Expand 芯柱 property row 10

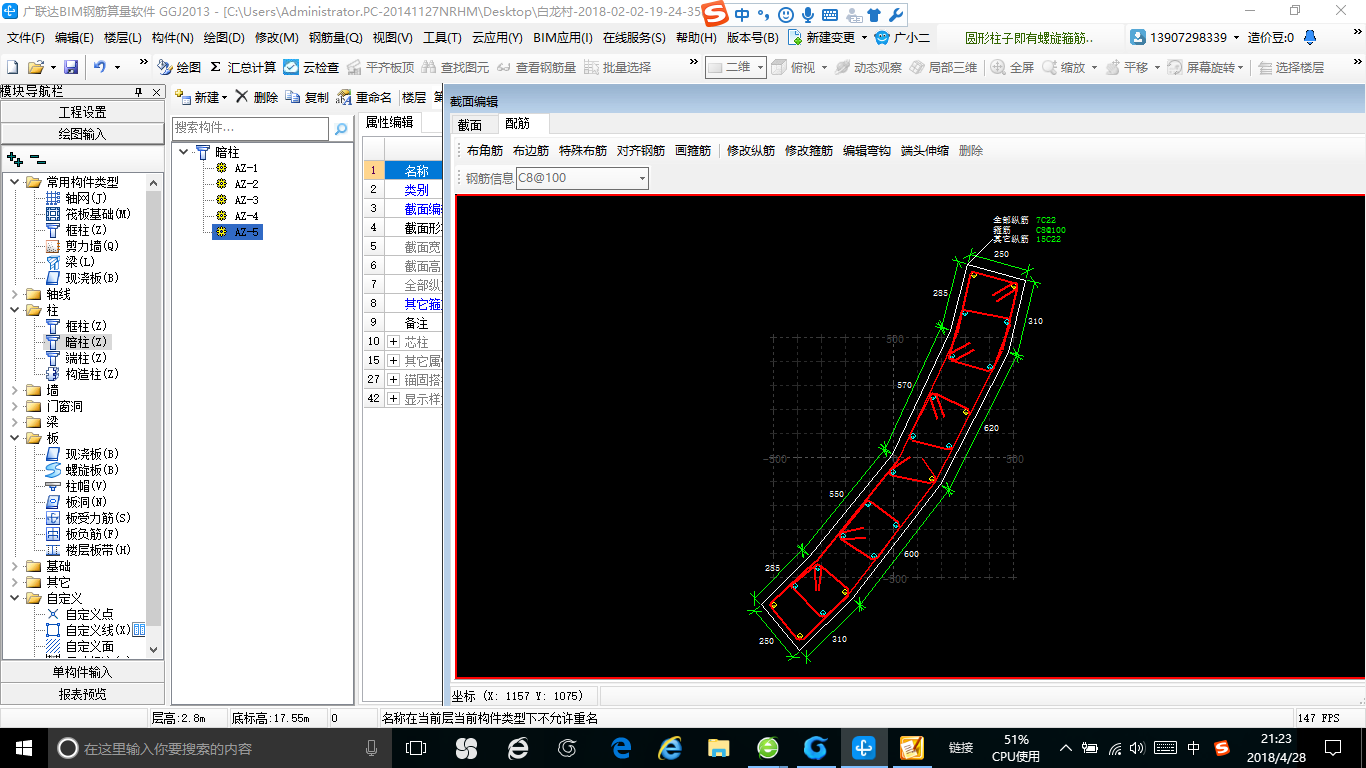tap(393, 342)
